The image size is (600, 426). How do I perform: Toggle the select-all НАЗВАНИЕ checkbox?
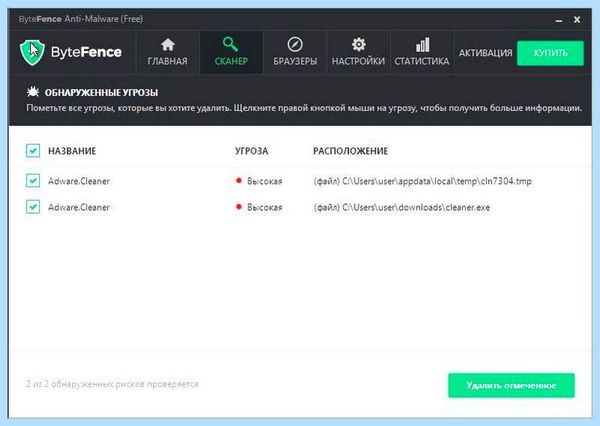click(x=33, y=150)
